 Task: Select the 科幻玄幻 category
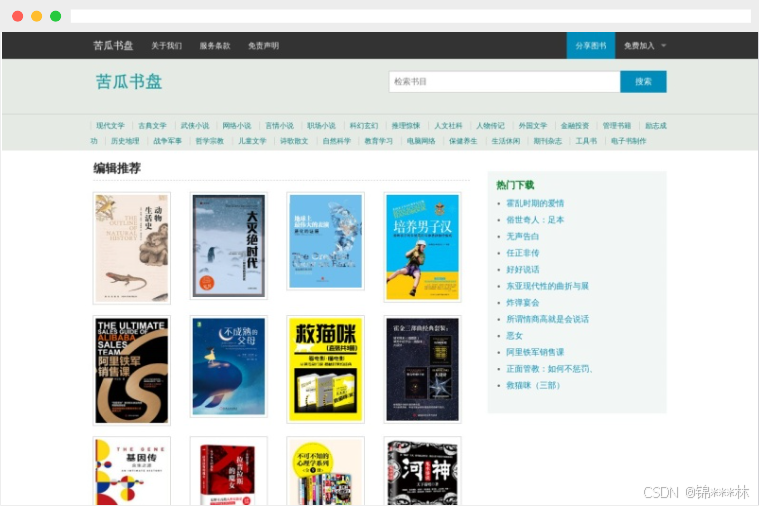point(364,125)
